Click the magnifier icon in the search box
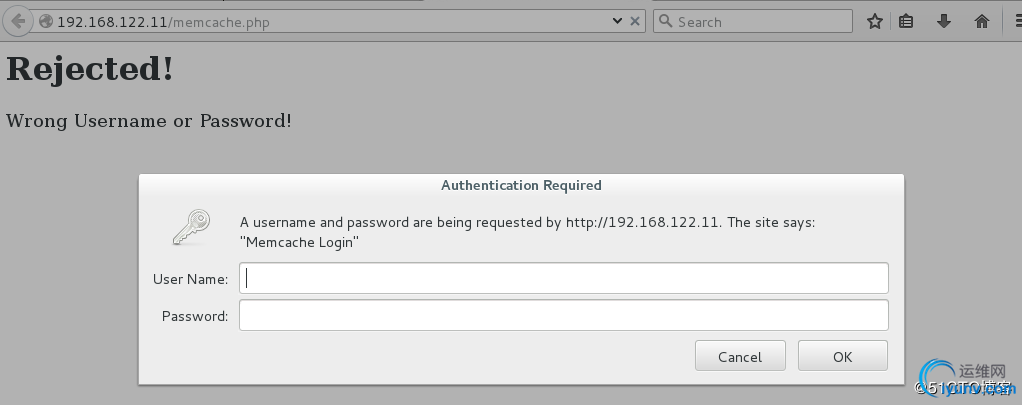Screen dimensions: 1022x405 coord(665,21)
